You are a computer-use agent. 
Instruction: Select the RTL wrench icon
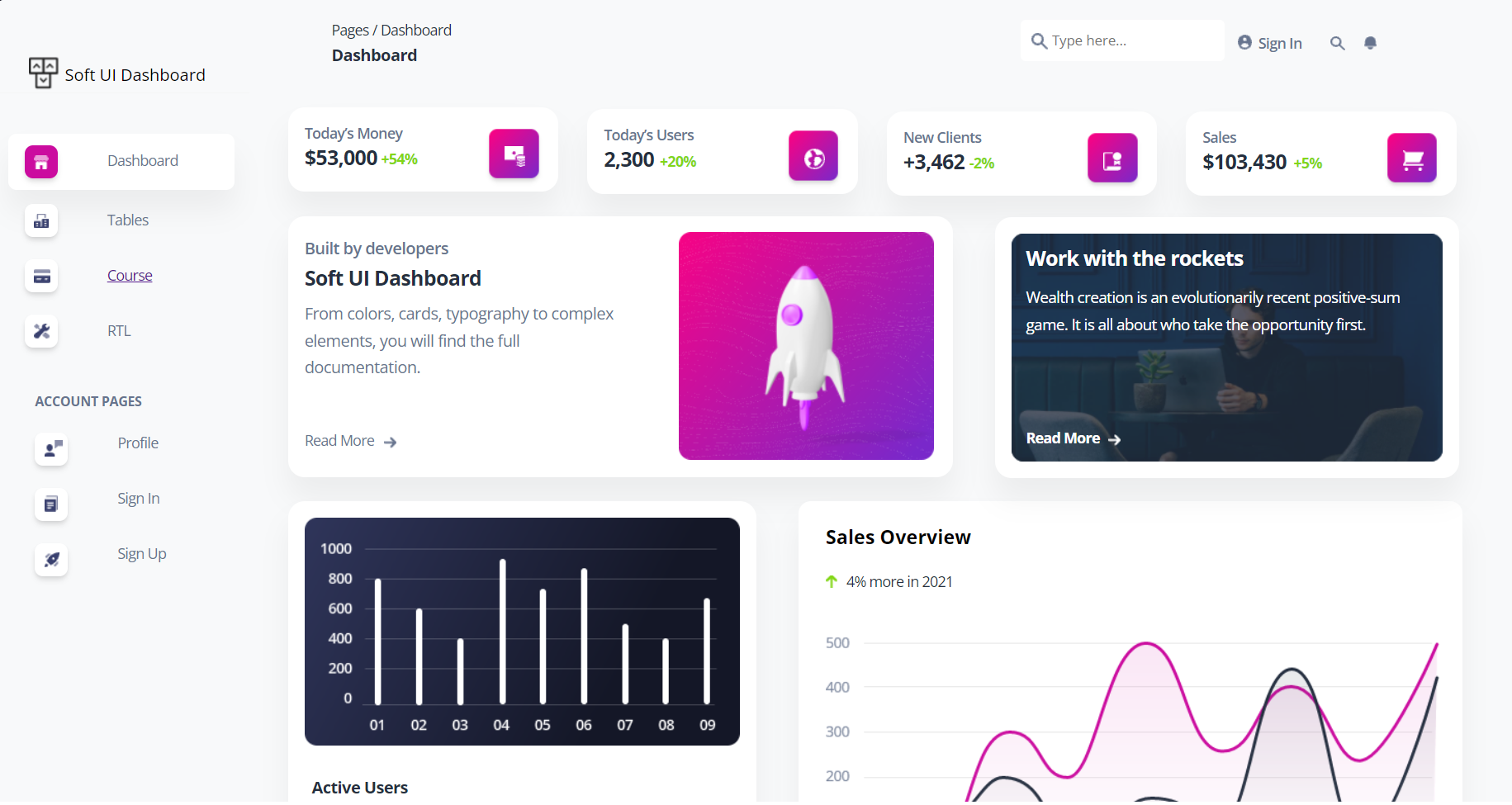[x=41, y=331]
